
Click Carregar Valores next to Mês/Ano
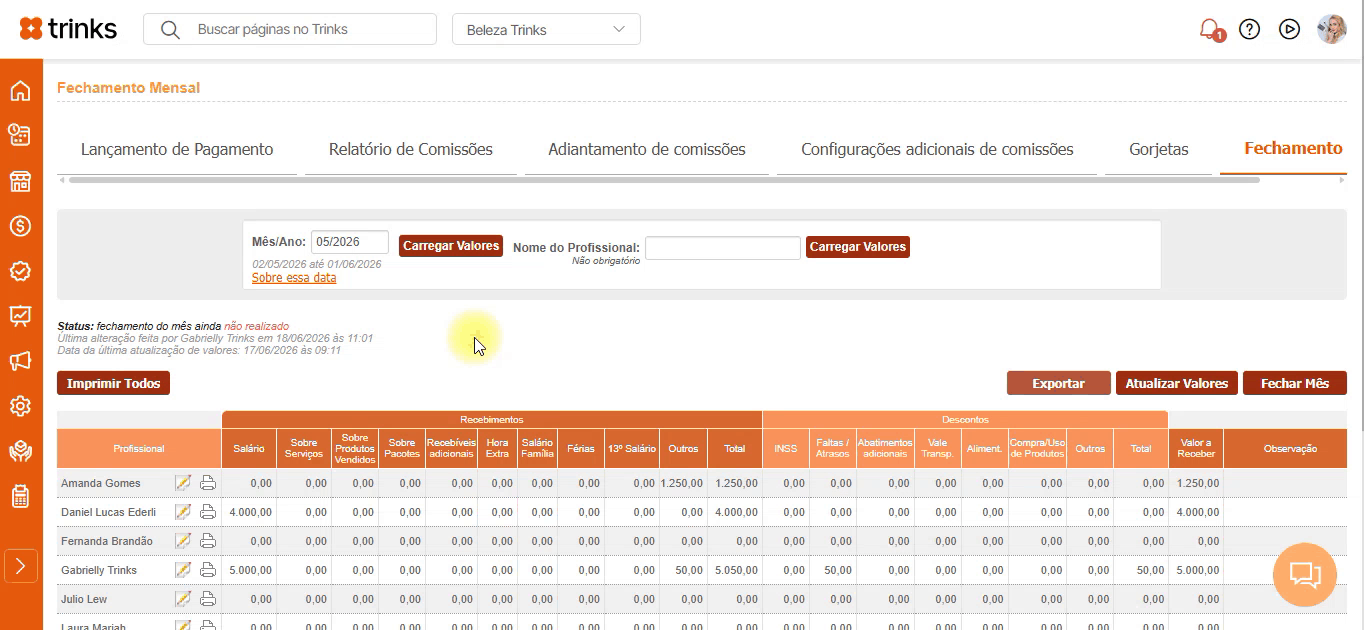451,246
